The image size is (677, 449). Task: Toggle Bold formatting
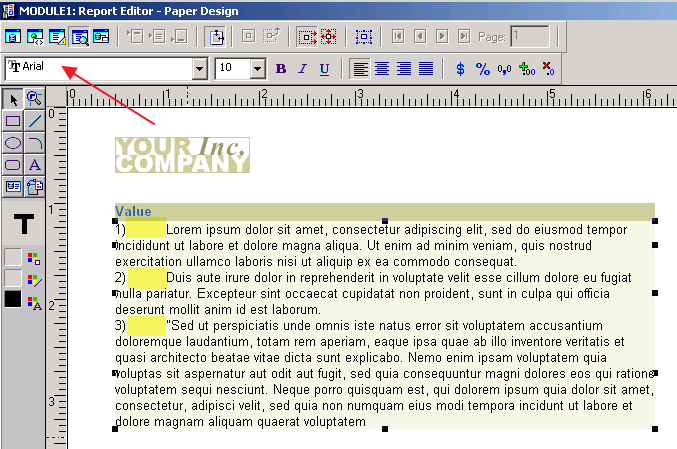click(281, 69)
